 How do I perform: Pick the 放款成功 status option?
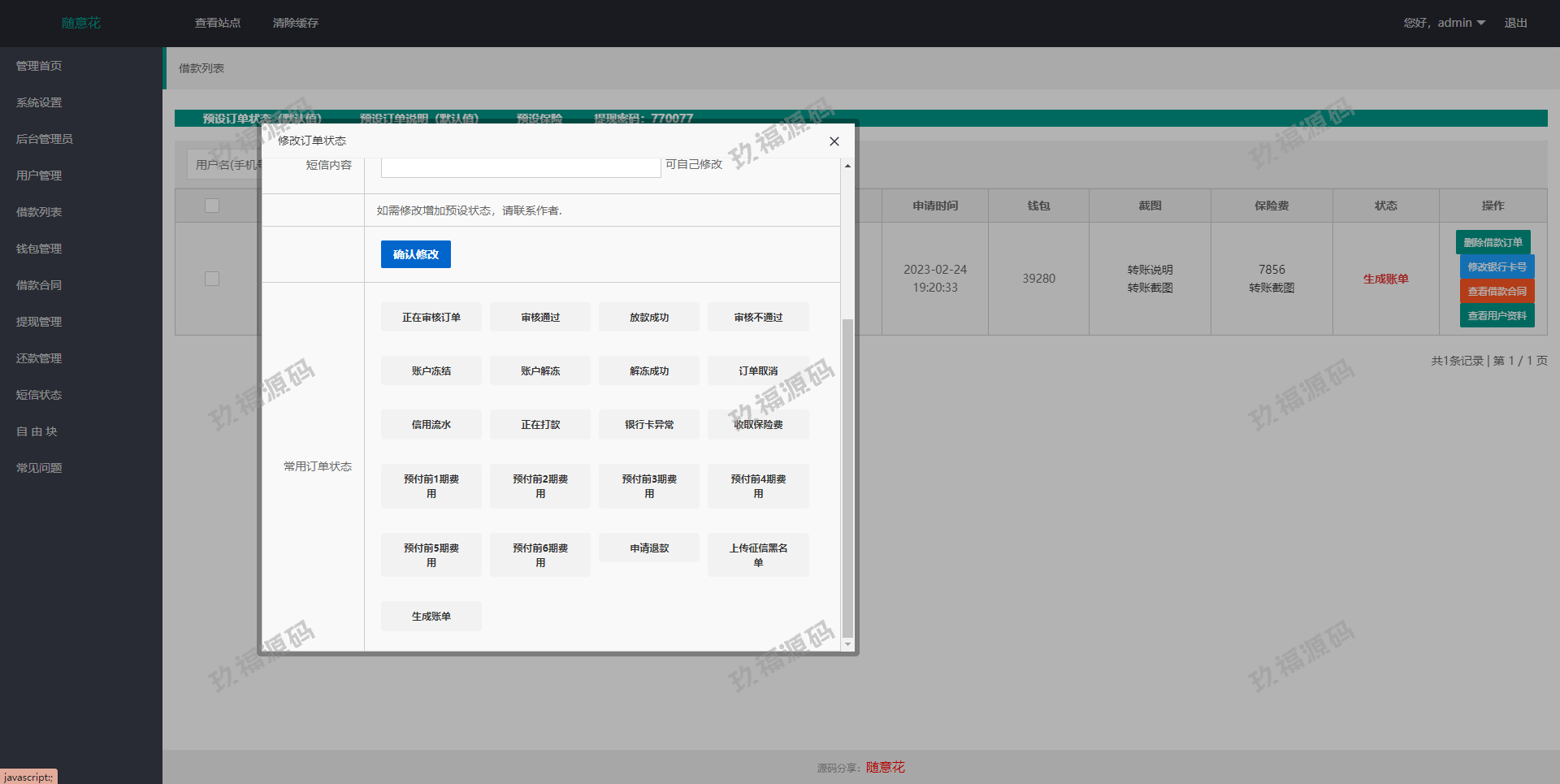(x=648, y=318)
